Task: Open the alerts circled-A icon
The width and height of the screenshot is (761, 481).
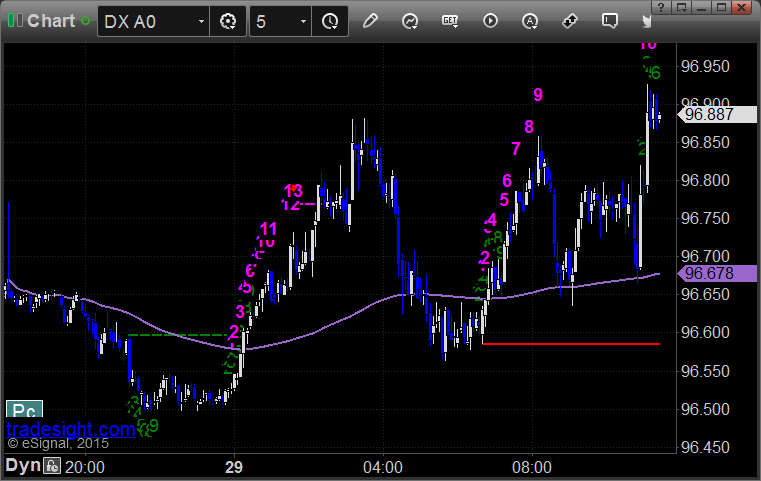Action: tap(530, 21)
